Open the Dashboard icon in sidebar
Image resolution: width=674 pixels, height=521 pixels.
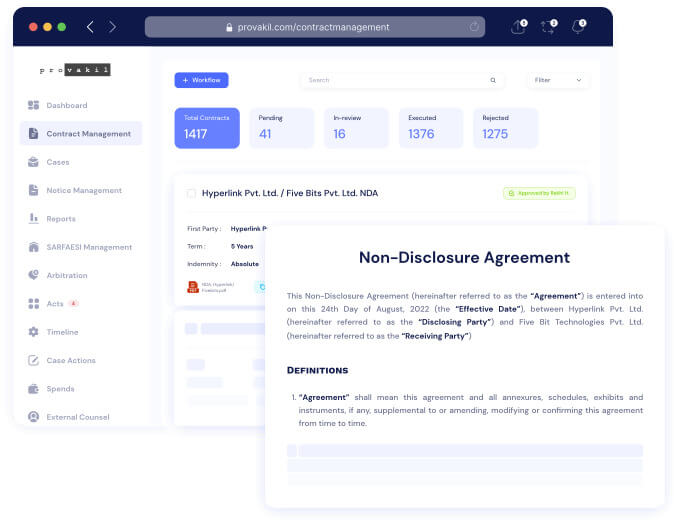(x=34, y=105)
